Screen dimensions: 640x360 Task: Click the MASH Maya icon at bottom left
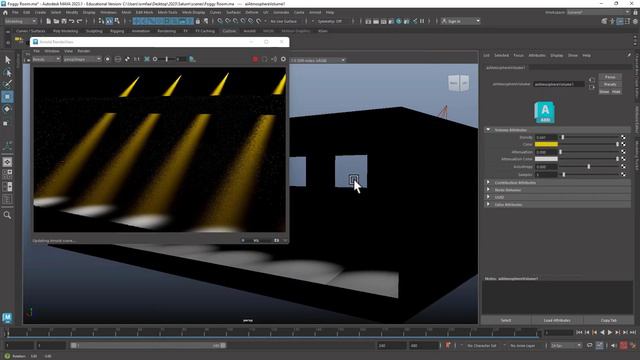7,317
